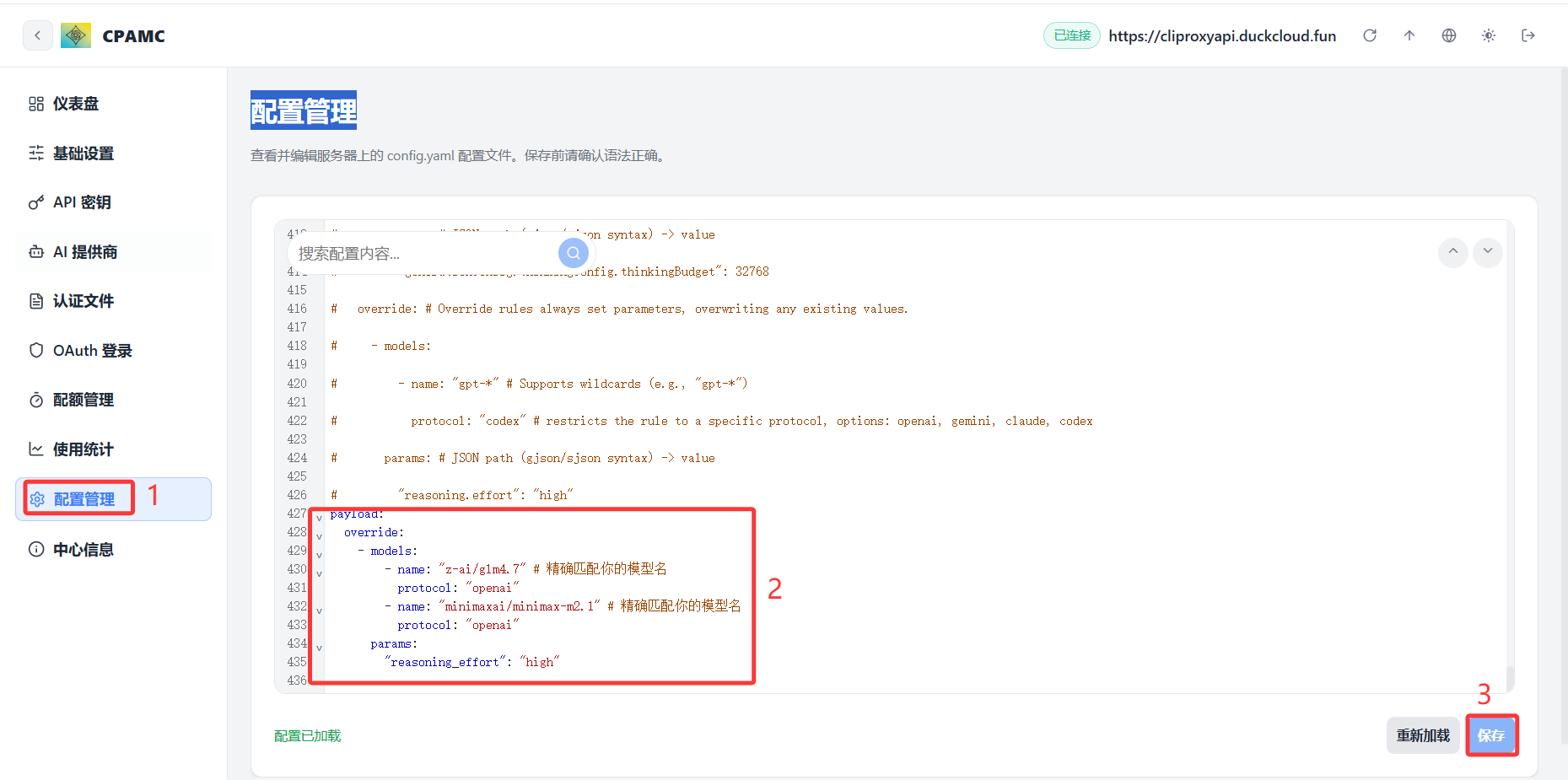Screen dimensions: 1568x780
Task: Jump to next search match arrow
Action: coord(1488,251)
